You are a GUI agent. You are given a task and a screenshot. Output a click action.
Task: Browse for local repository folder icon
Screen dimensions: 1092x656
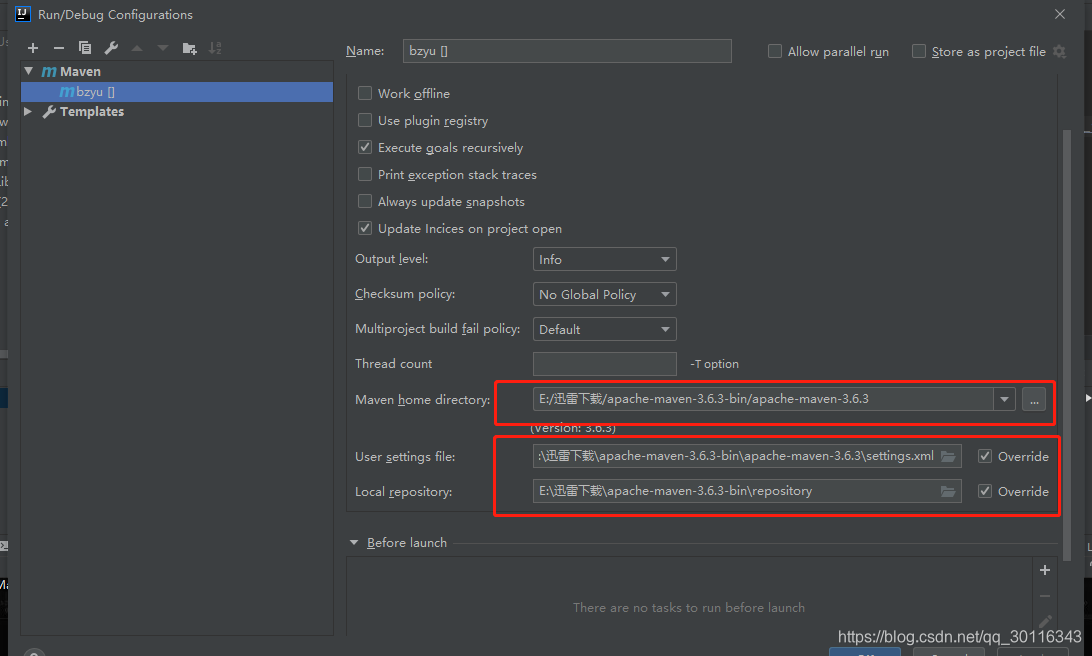click(948, 491)
